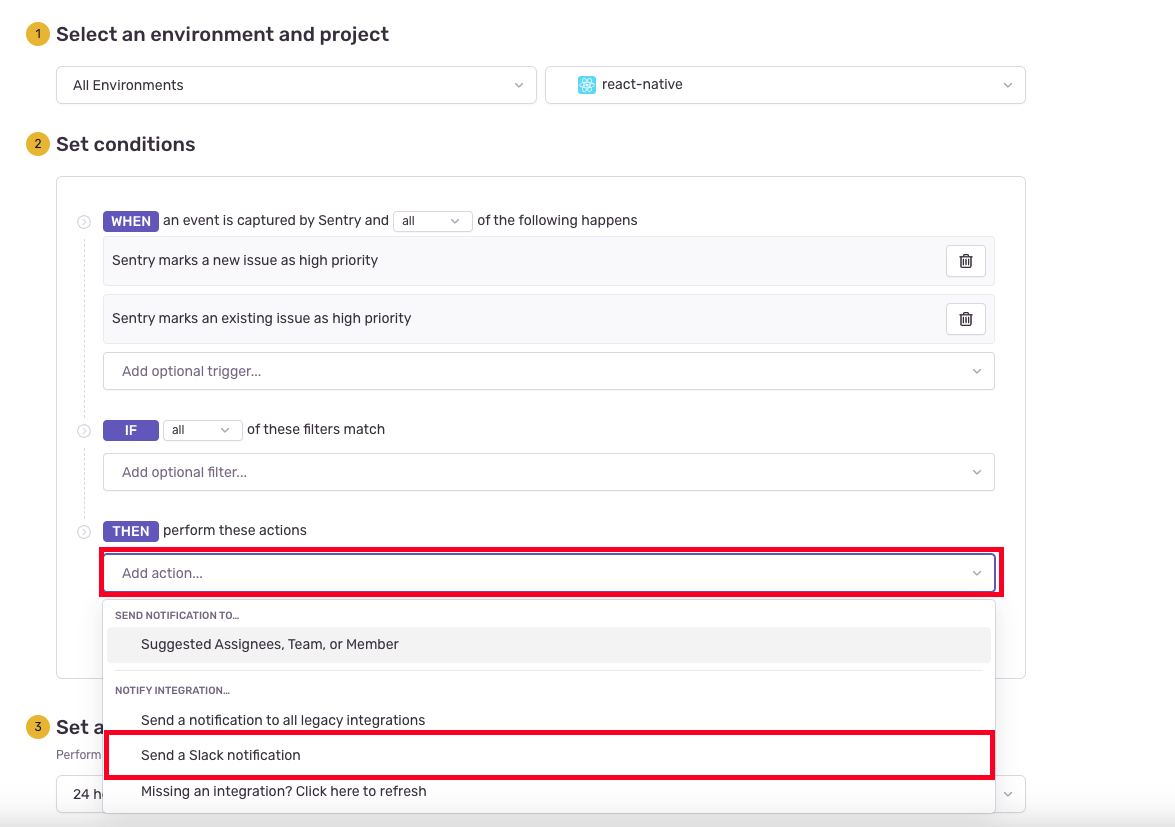Open the Add optional filter dropdown

pos(549,472)
